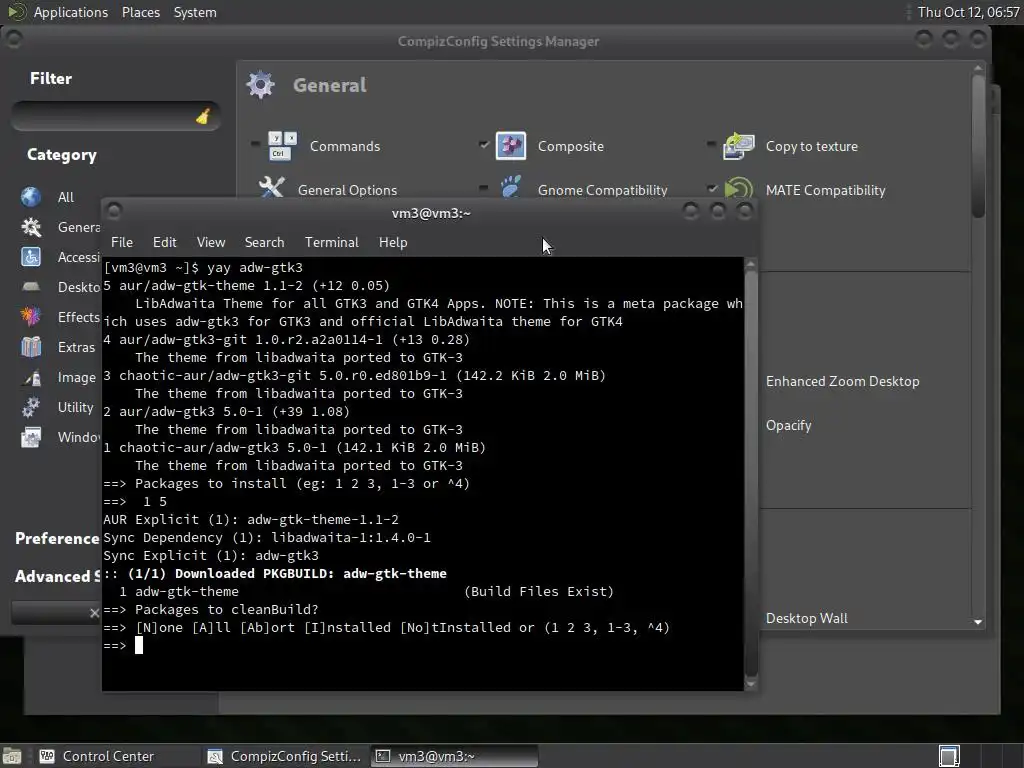Select the Utility category icon
This screenshot has height=768, width=1024.
tap(31, 407)
